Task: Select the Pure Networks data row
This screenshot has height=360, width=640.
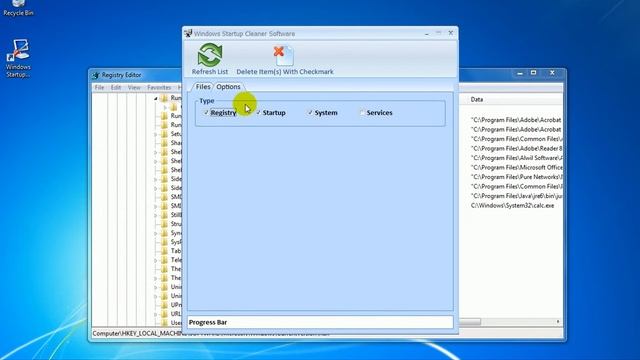Action: pyautogui.click(x=517, y=177)
